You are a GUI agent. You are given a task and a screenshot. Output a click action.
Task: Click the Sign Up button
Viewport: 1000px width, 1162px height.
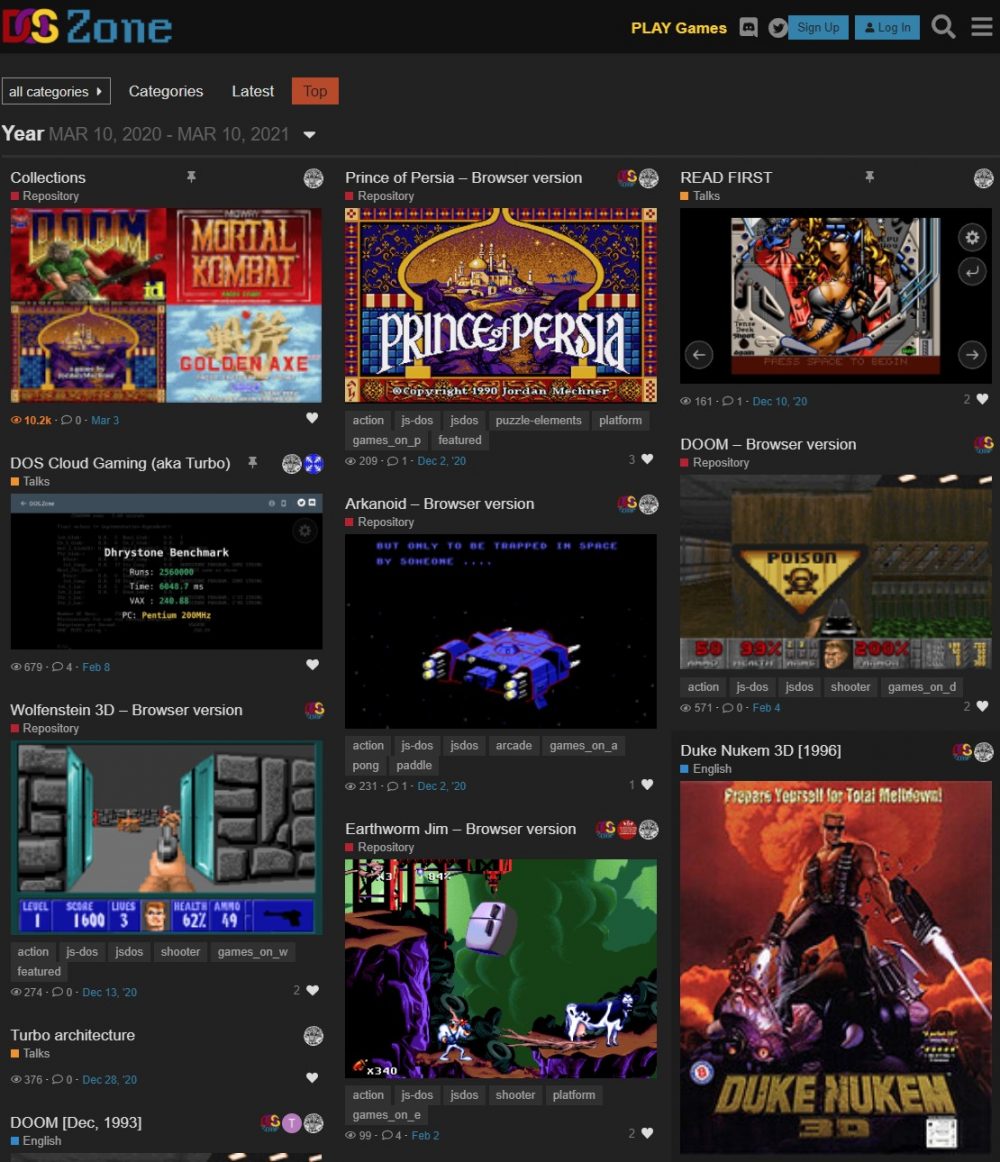point(818,27)
